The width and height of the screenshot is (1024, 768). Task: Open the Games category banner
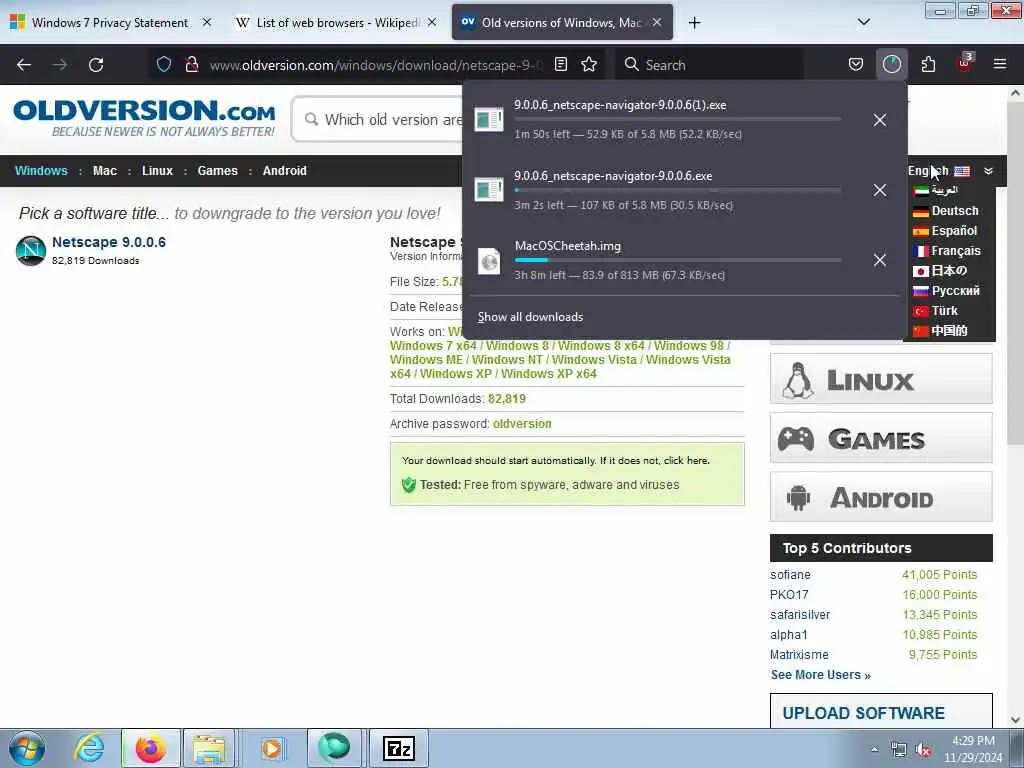(x=881, y=438)
